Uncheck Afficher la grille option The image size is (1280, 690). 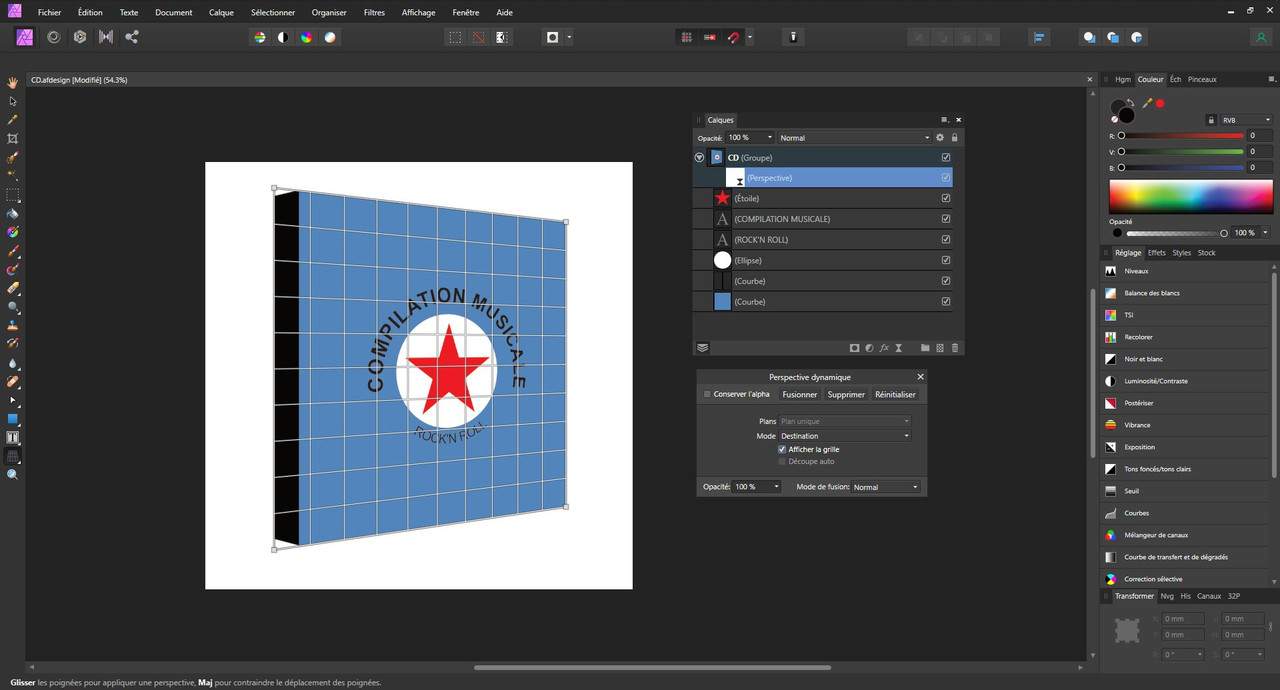pos(782,449)
